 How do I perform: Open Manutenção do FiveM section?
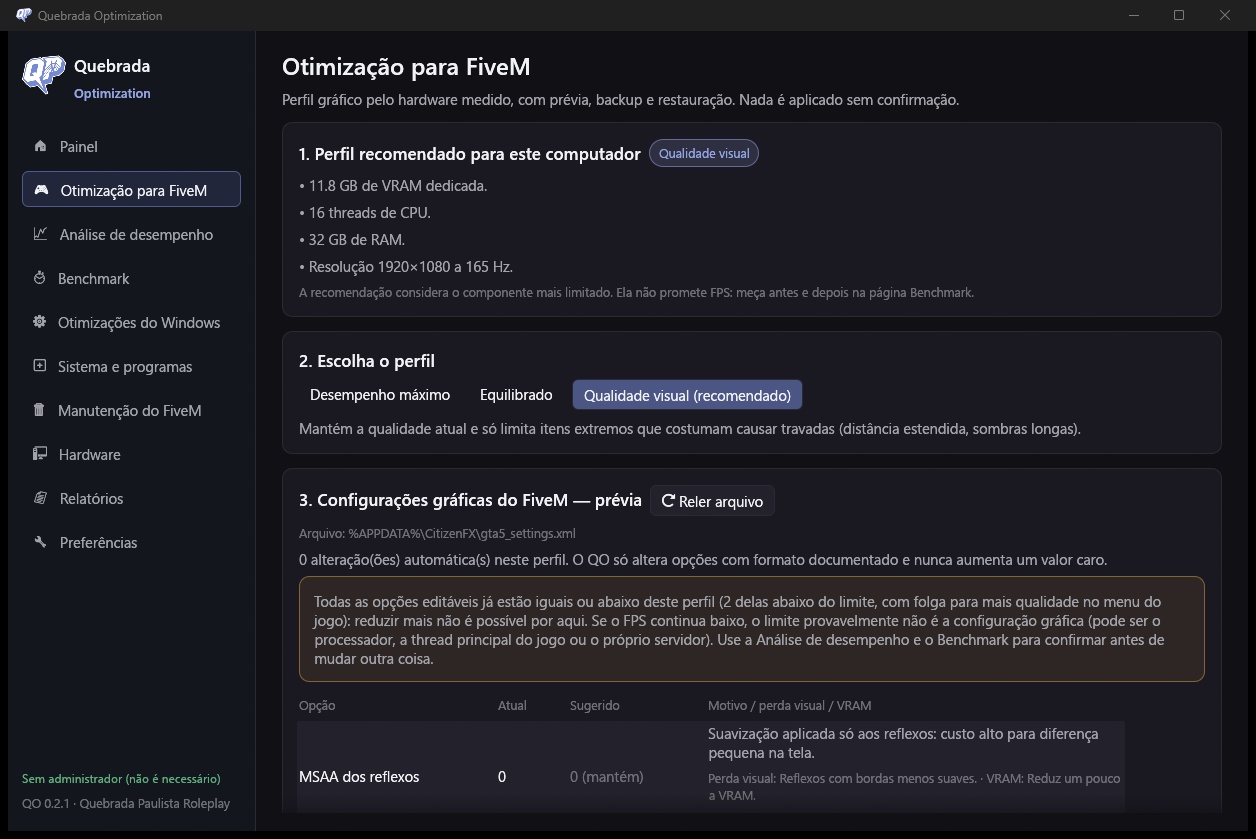131,411
